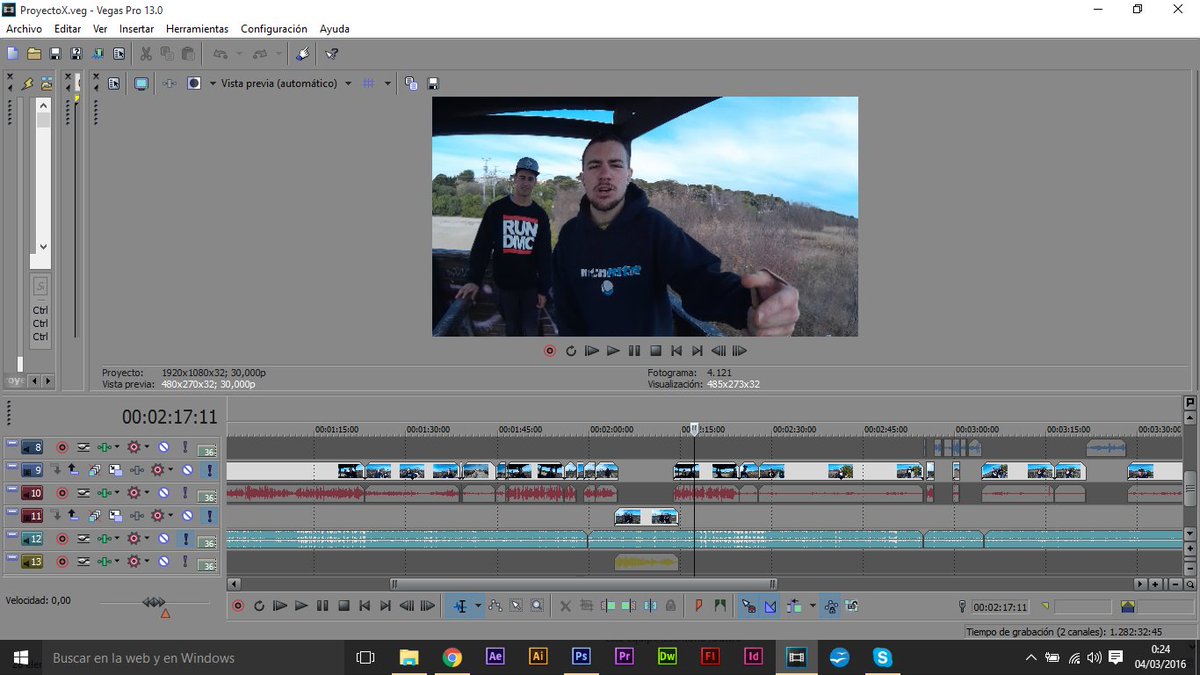The width and height of the screenshot is (1200, 675).
Task: Open automation settings dropdown on track 8
Action: (147, 448)
